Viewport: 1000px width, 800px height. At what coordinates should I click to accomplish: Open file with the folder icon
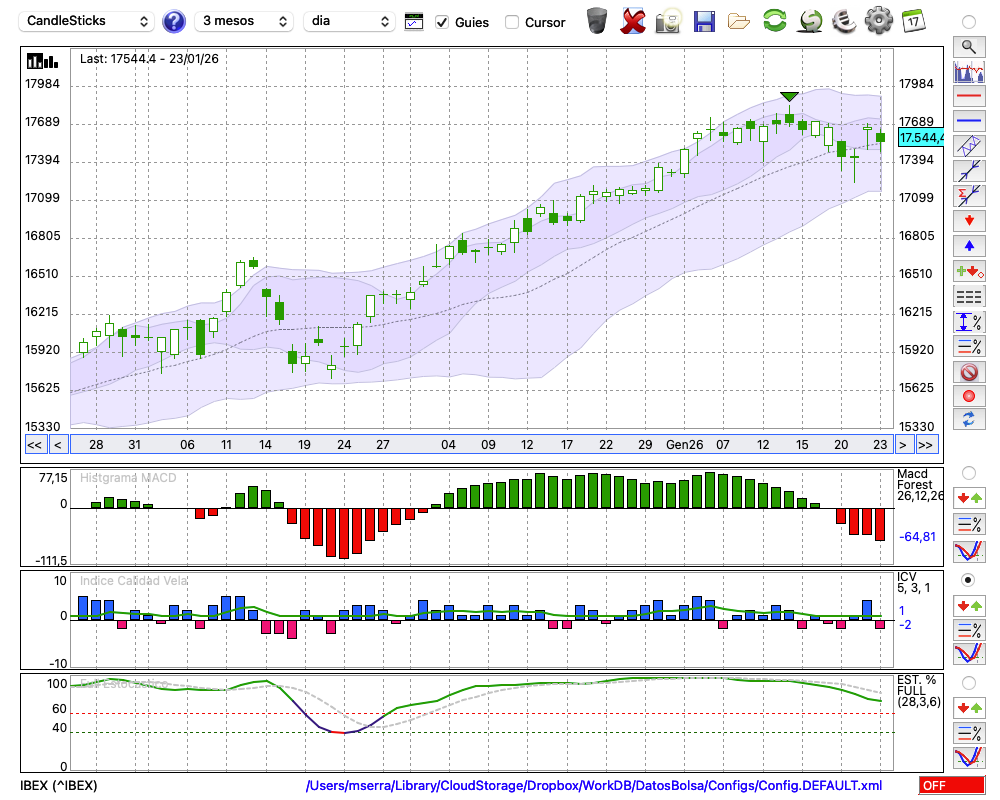(x=739, y=22)
